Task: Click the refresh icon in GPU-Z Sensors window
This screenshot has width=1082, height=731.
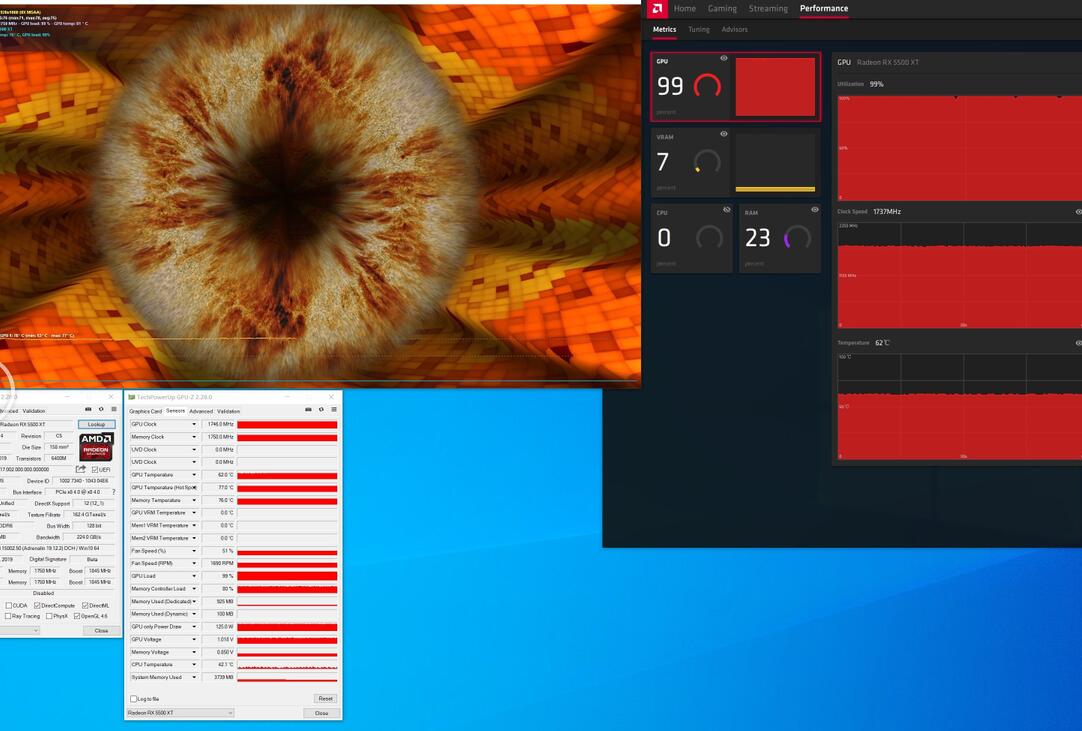Action: coord(321,410)
